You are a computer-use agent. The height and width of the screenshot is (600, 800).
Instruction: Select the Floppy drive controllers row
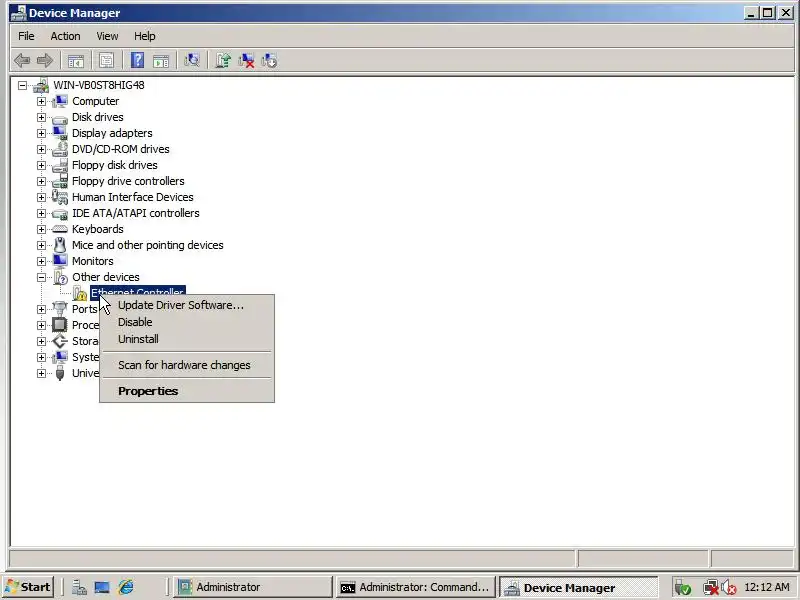click(x=128, y=181)
